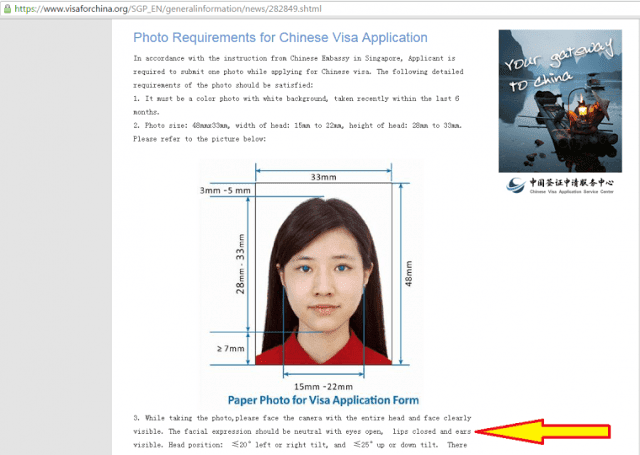The height and width of the screenshot is (455, 640).
Task: Click the paragraph about lips closed and ears
Action: (x=302, y=431)
